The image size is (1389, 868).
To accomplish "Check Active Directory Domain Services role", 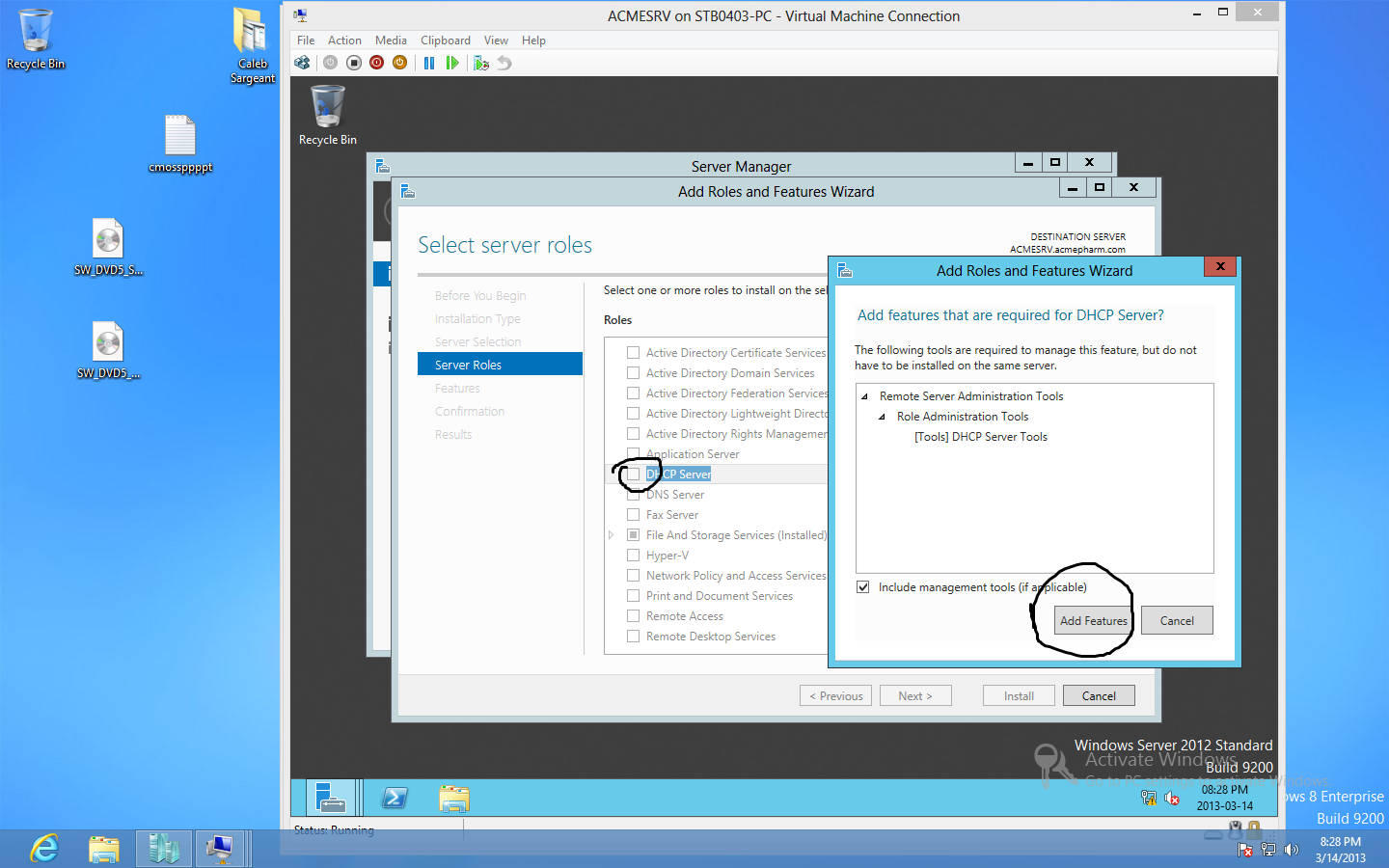I will [634, 373].
